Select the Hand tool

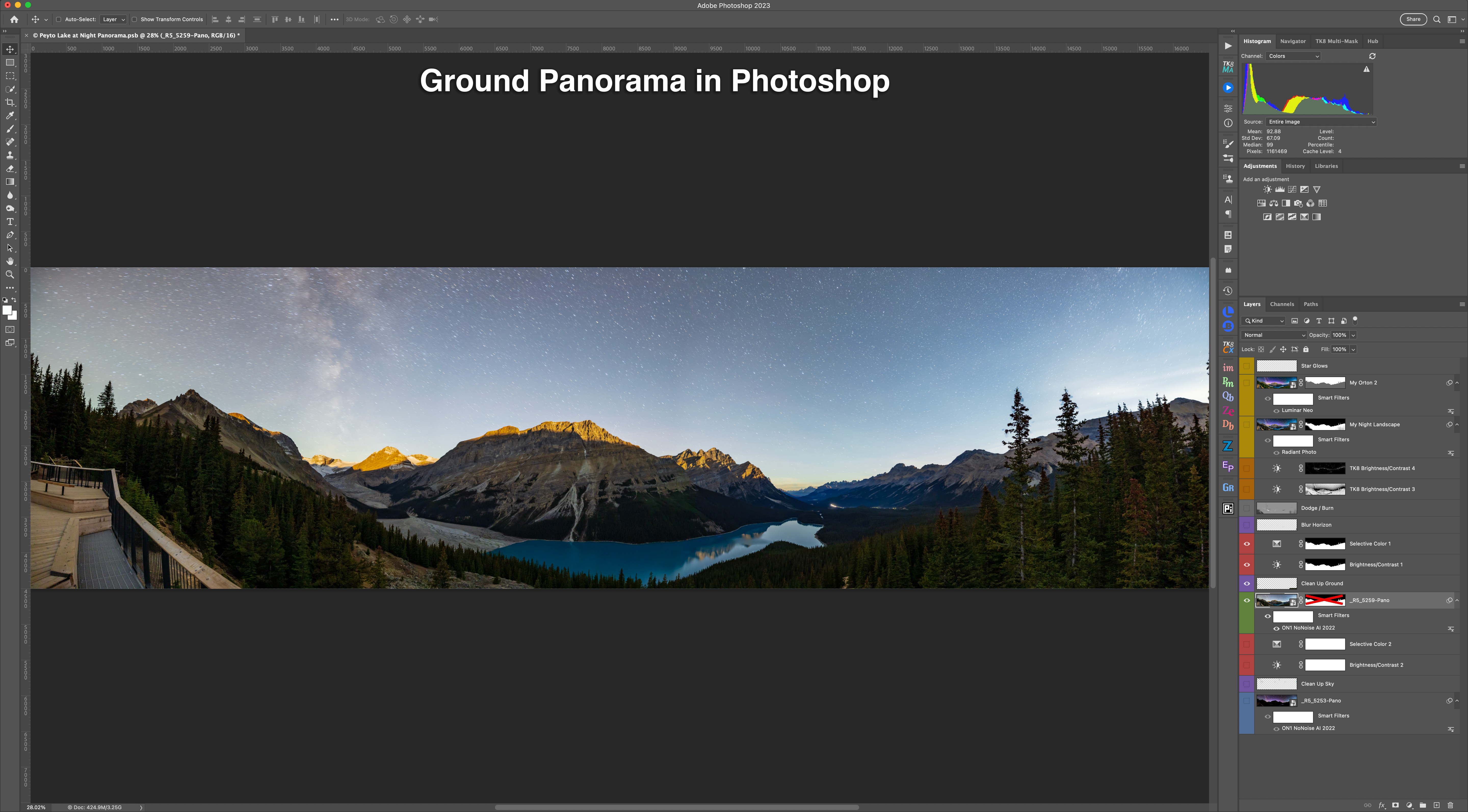coord(10,261)
